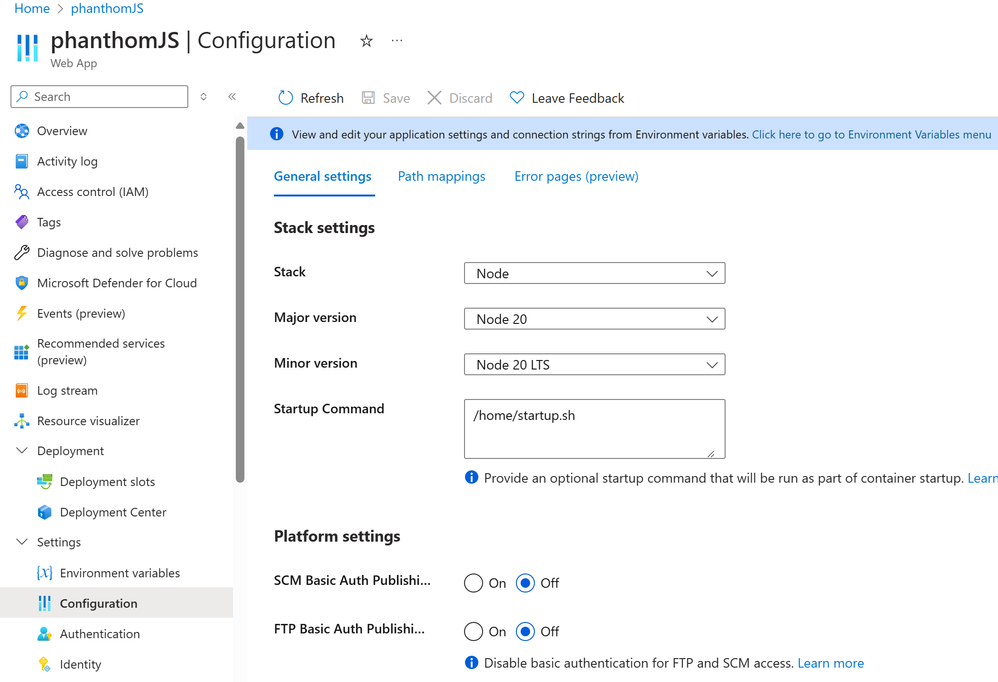Screen dimensions: 998x682
Task: Open the Stack dropdown showing Node
Action: coord(594,273)
